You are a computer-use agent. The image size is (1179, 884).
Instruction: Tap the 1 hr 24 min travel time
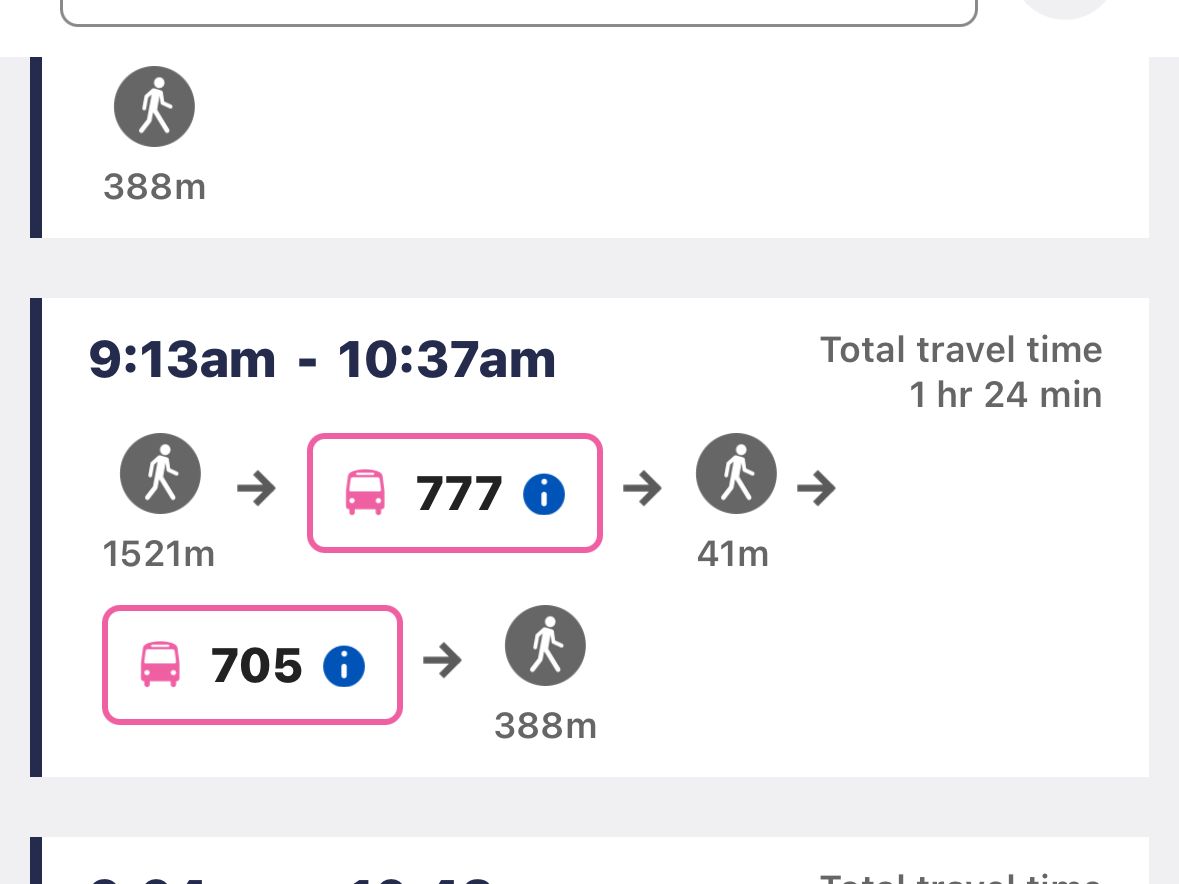[x=1005, y=395]
